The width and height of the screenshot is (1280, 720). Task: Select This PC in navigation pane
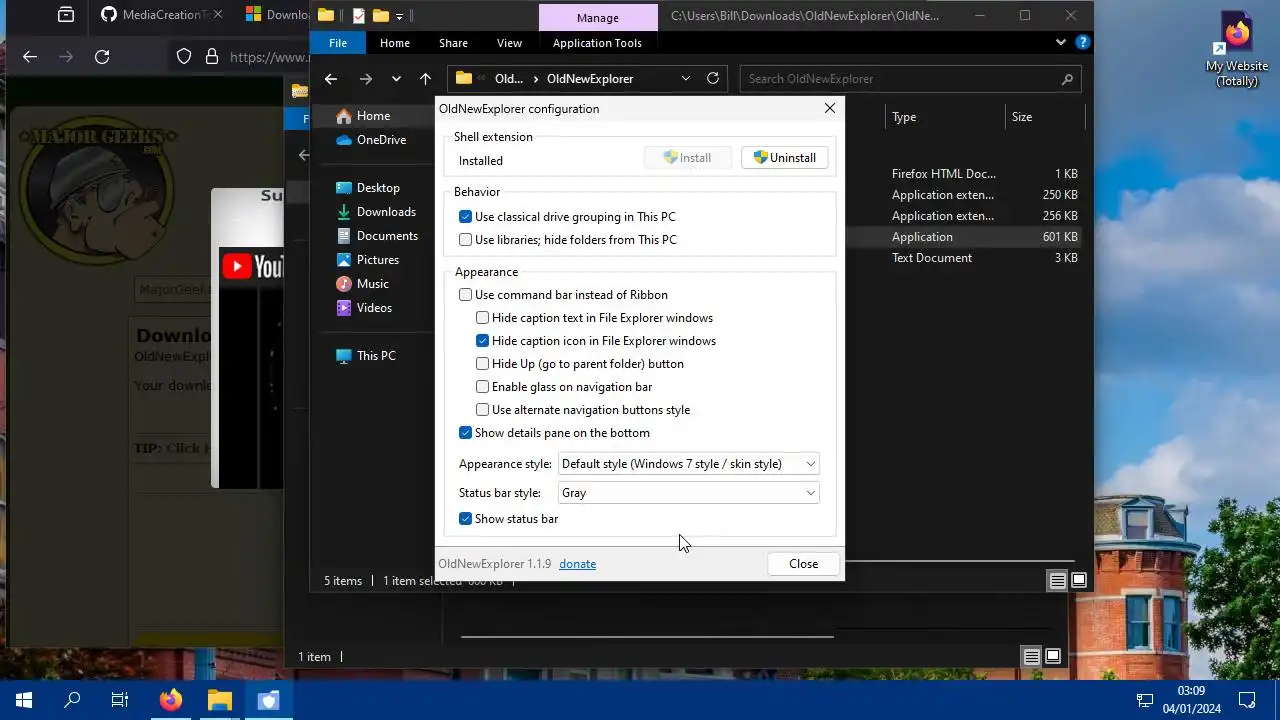tap(366, 356)
